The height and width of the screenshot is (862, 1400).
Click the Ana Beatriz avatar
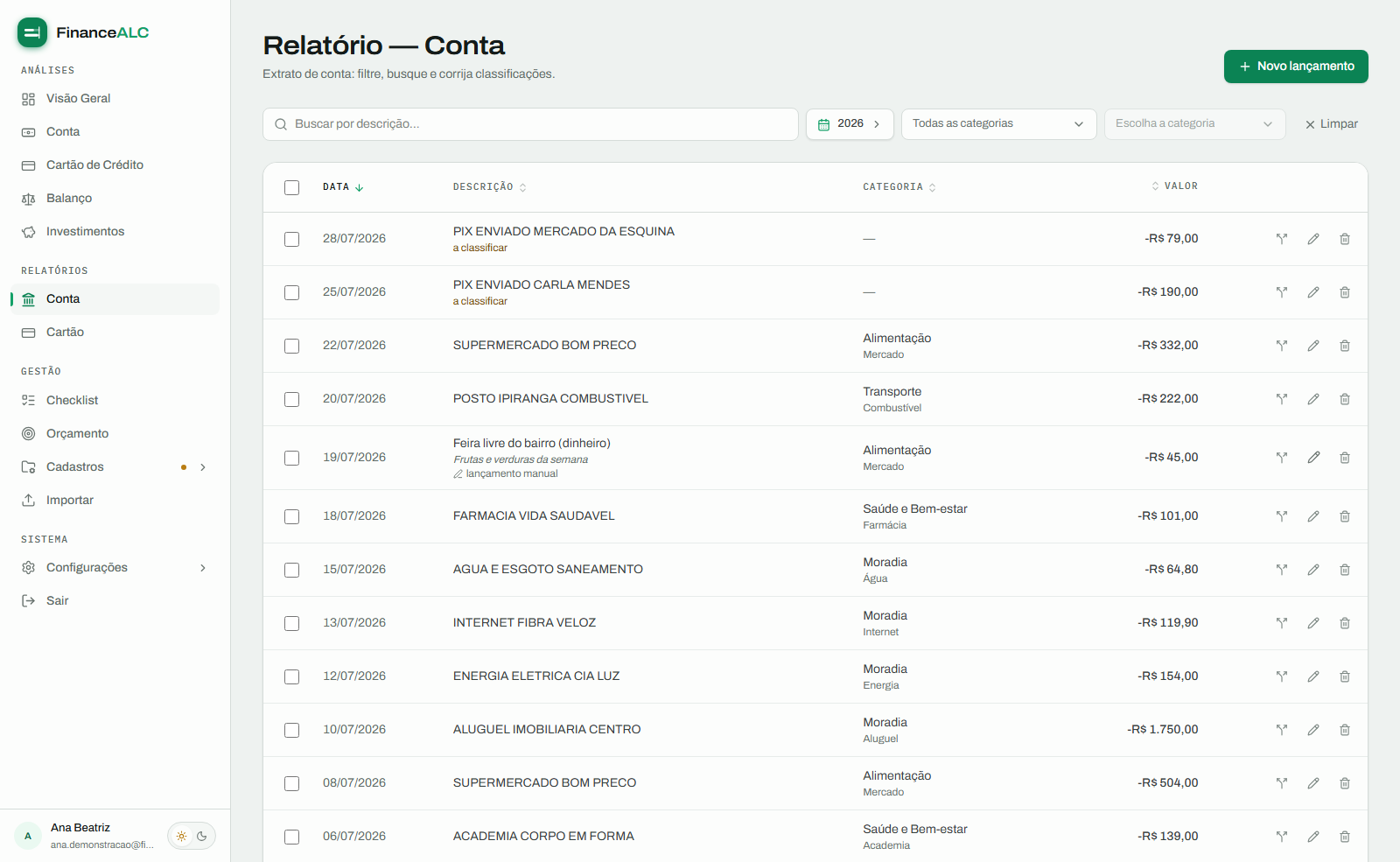28,836
